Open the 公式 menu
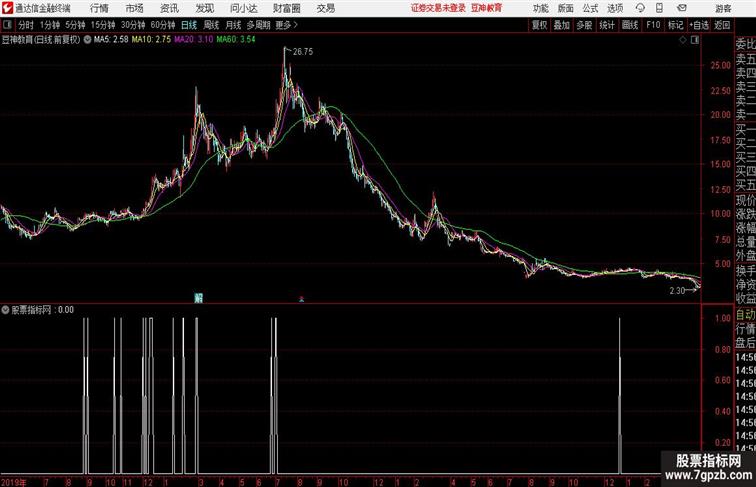 point(590,8)
